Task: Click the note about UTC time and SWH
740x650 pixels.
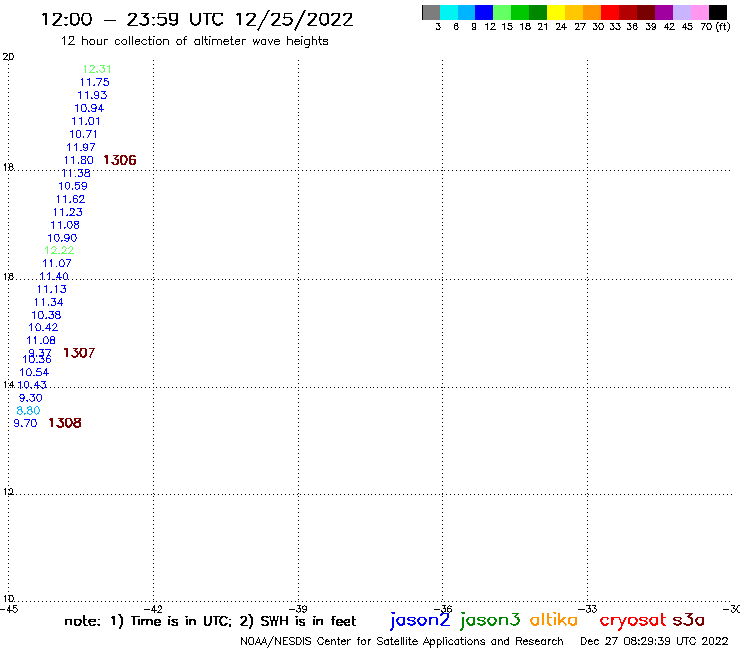Action: (210, 621)
